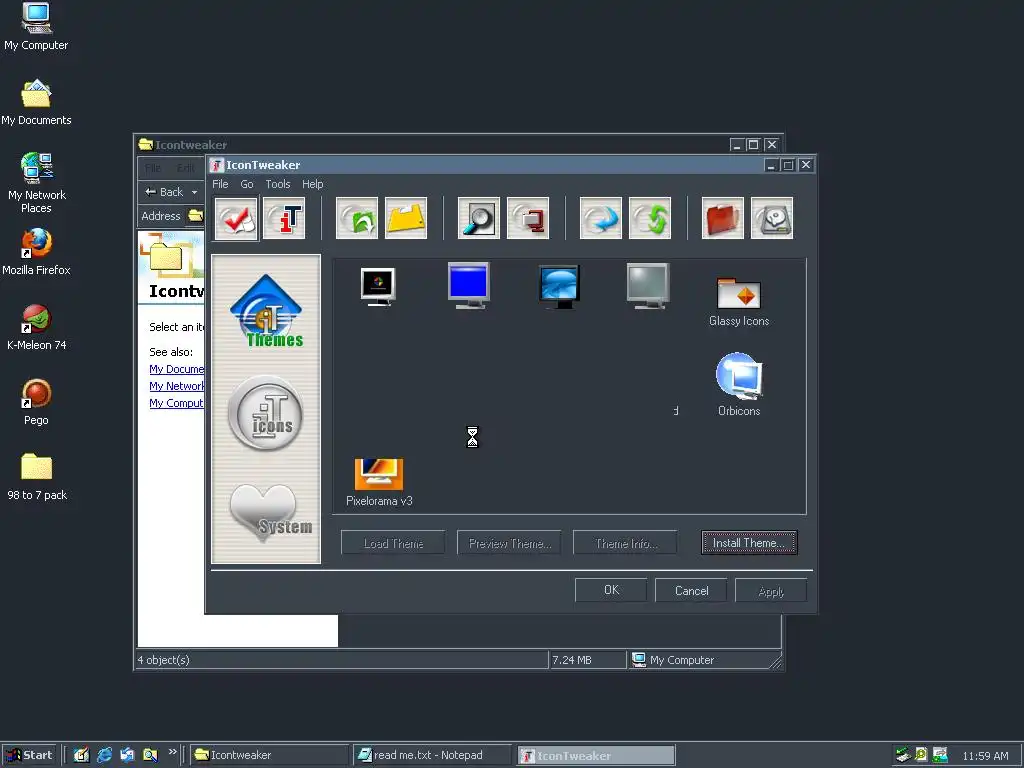
Task: Click Back in the Icontweaker folder window
Action: pos(164,192)
